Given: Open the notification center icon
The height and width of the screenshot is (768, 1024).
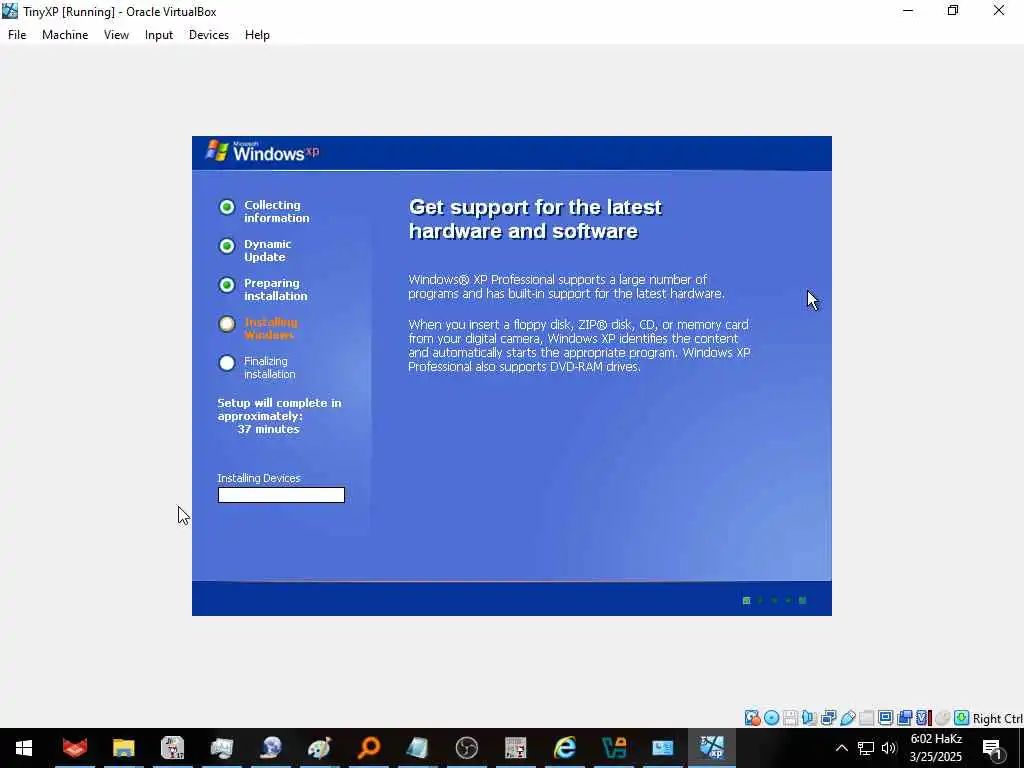Looking at the screenshot, I should (992, 748).
